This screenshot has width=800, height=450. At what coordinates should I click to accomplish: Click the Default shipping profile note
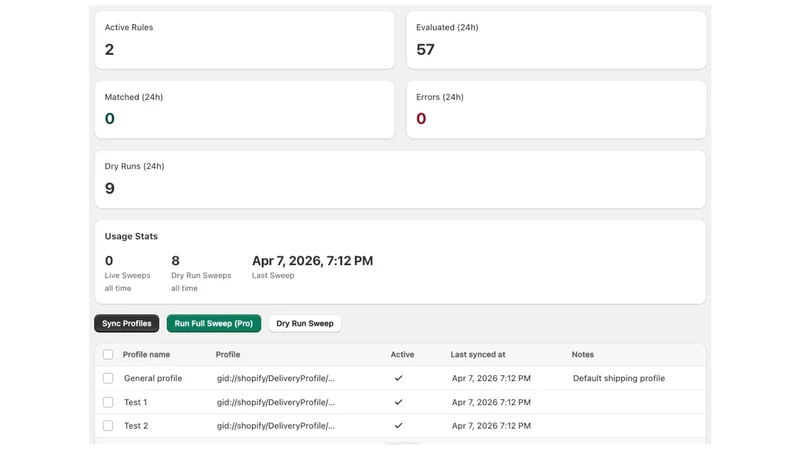pyautogui.click(x=619, y=378)
